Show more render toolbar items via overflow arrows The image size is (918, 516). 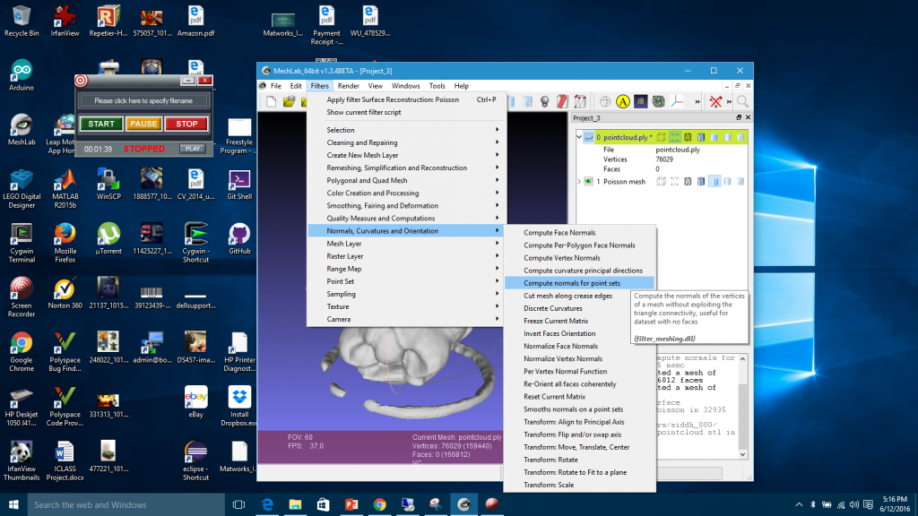click(x=697, y=102)
